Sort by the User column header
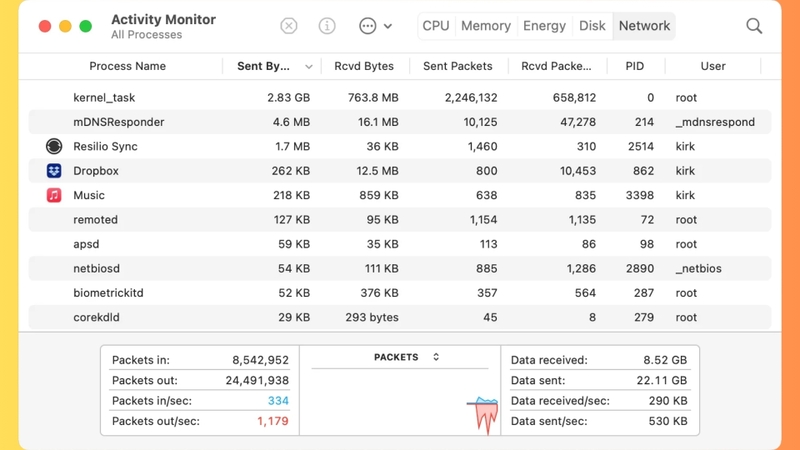 pos(713,66)
